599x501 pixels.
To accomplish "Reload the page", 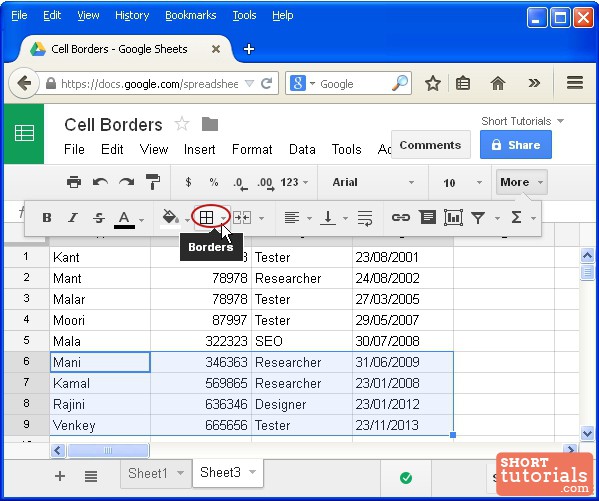I will pyautogui.click(x=266, y=83).
